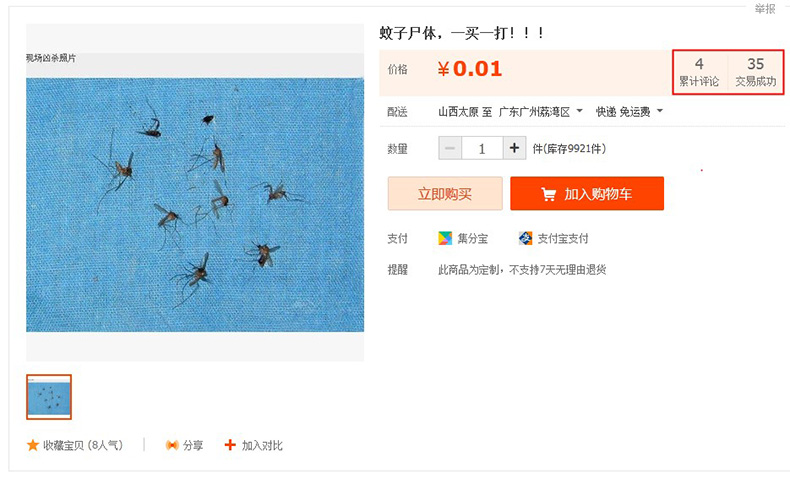Open the 快递 免运费 shipping dropdown
The height and width of the screenshot is (479, 790).
(629, 111)
